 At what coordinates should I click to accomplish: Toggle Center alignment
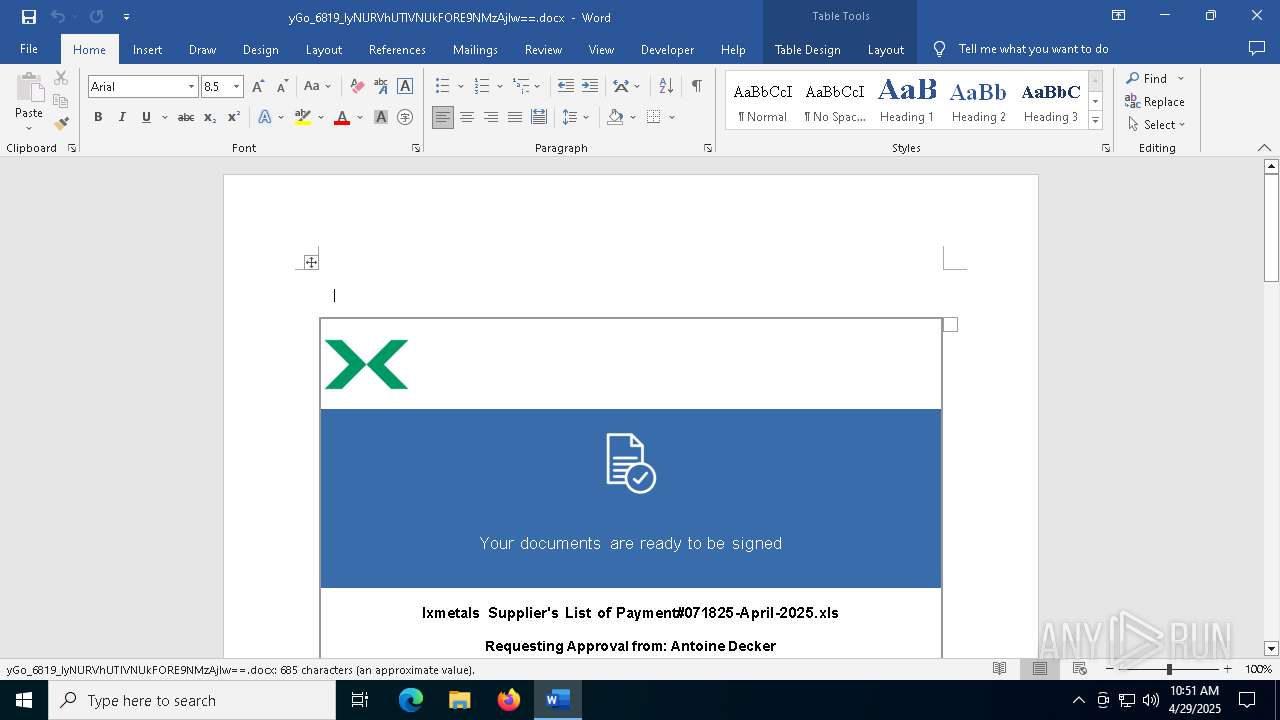pos(467,117)
